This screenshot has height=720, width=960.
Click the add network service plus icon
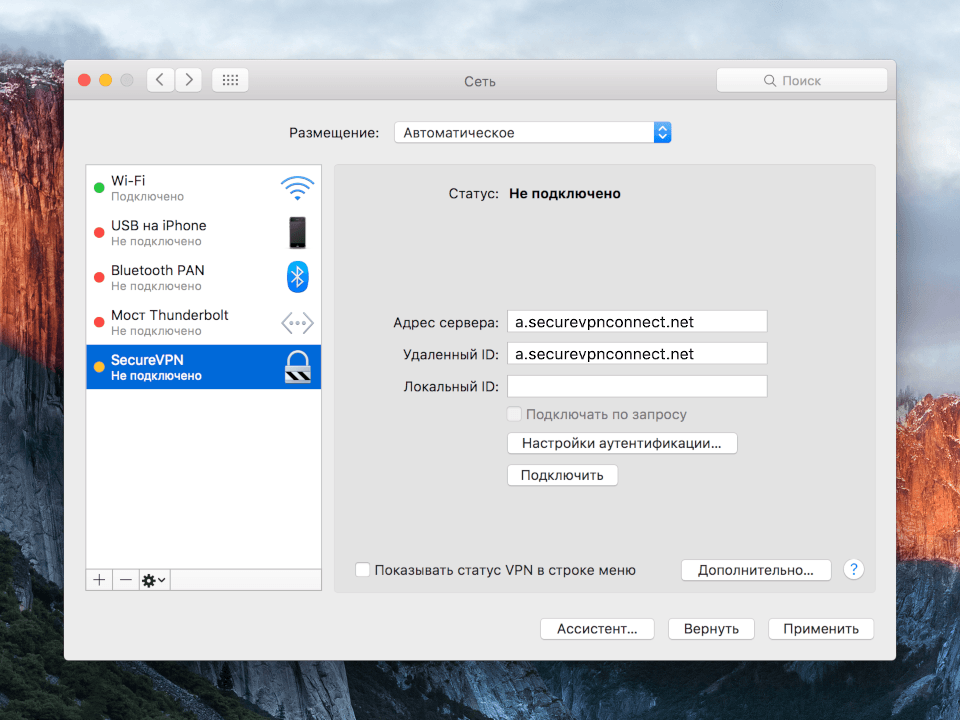coord(98,579)
